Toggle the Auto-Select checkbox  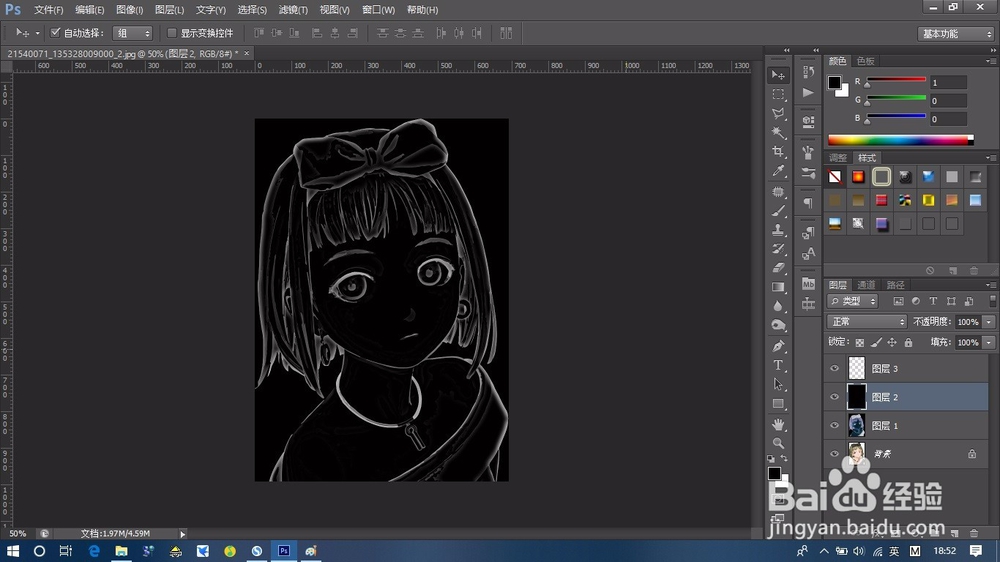(55, 33)
